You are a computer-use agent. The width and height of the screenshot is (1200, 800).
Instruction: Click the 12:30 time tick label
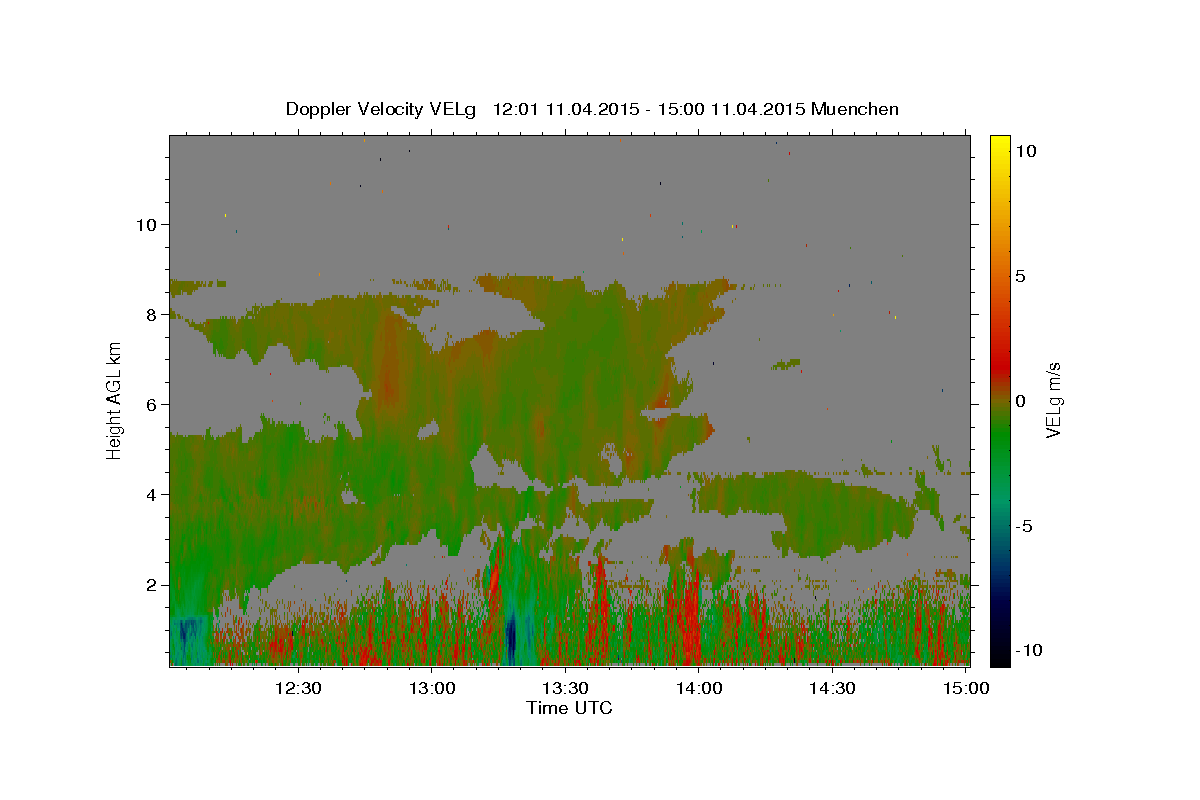click(298, 688)
